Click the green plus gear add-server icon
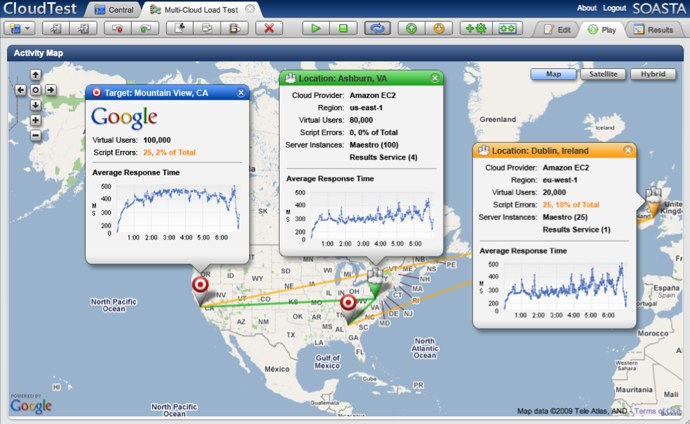 [x=476, y=29]
